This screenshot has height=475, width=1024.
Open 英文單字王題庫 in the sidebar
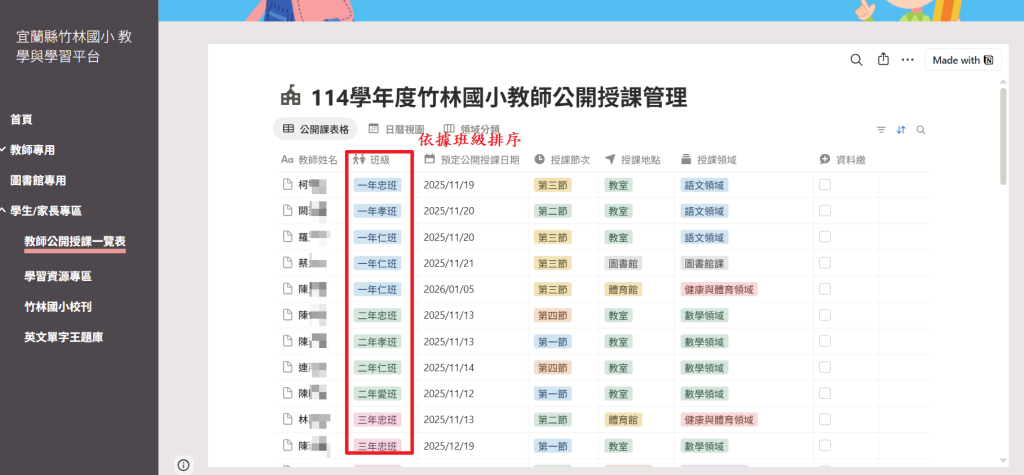click(63, 337)
